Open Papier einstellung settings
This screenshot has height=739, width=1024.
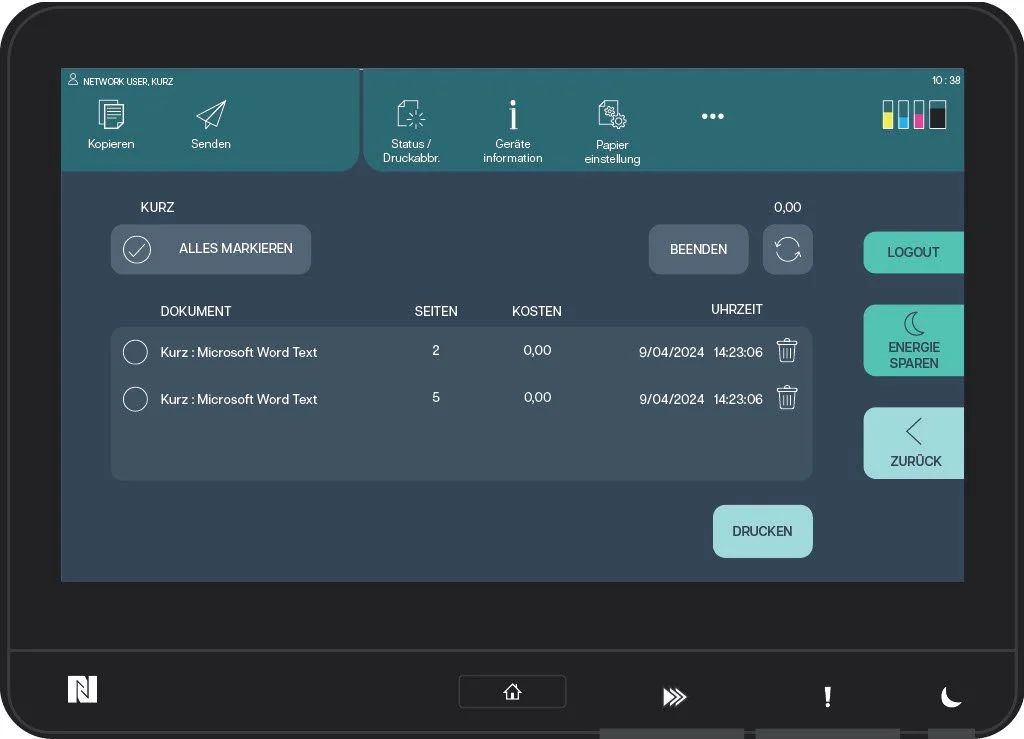612,132
